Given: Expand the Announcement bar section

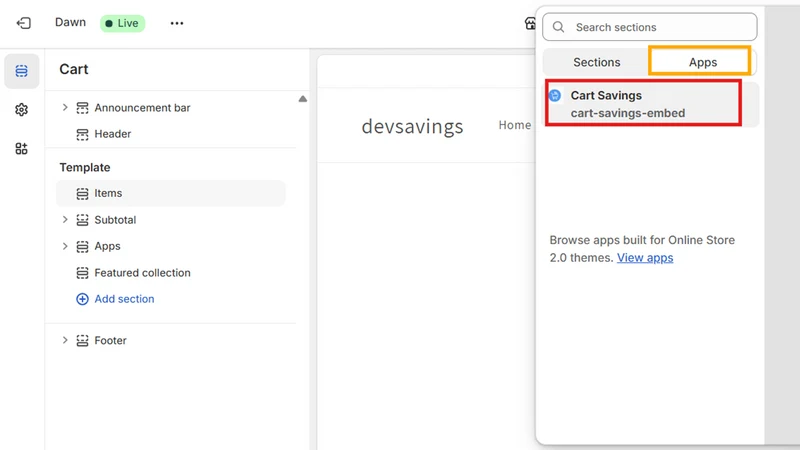Looking at the screenshot, I should [x=65, y=108].
